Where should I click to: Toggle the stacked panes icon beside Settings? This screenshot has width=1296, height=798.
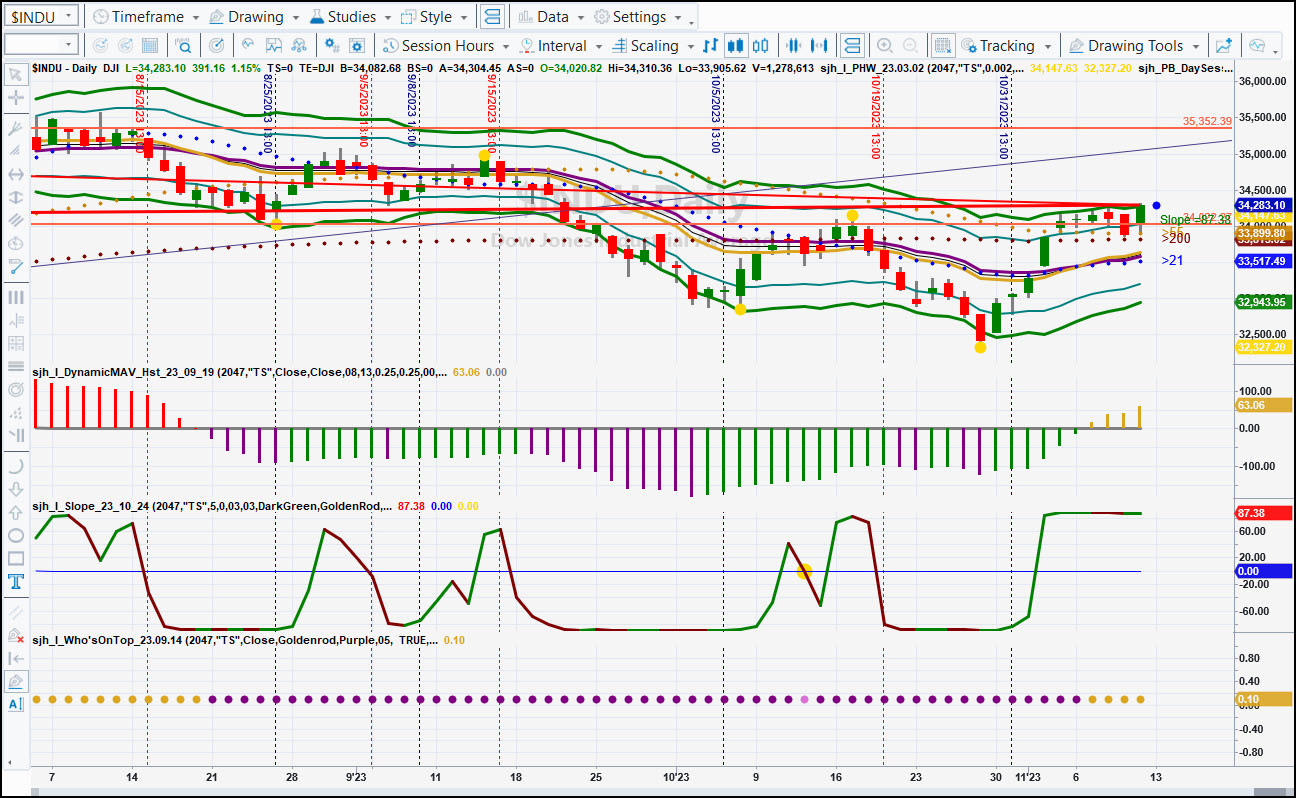point(492,17)
